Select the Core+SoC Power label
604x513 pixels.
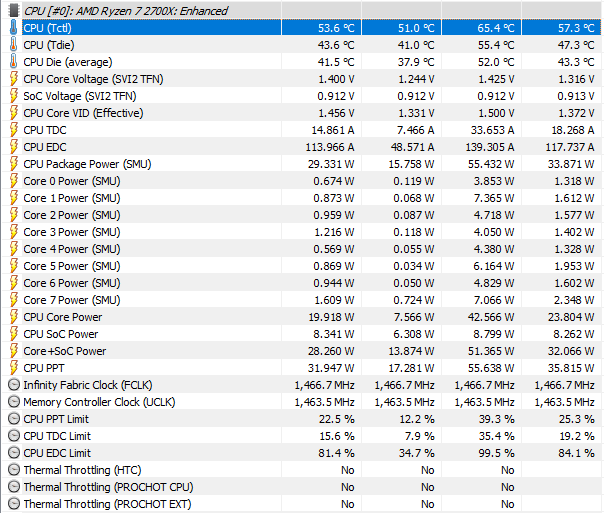(65, 351)
